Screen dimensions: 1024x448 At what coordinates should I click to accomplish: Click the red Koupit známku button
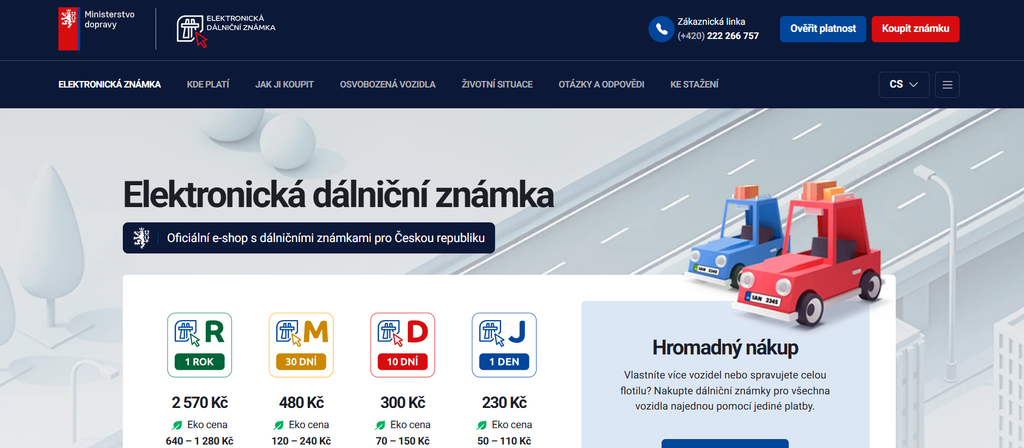(915, 29)
